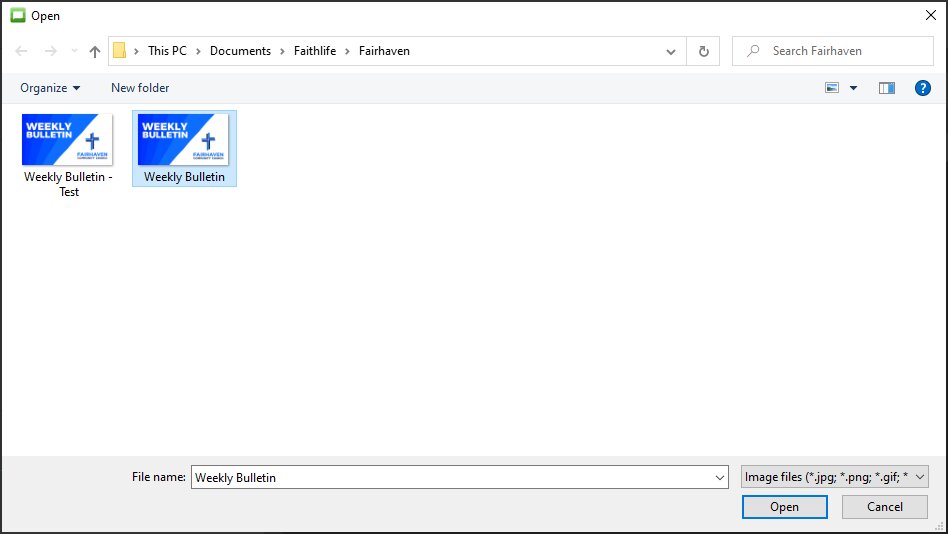This screenshot has width=948, height=534.
Task: Select the highlighted Weekly Bulletin thumbnail
Action: point(183,140)
